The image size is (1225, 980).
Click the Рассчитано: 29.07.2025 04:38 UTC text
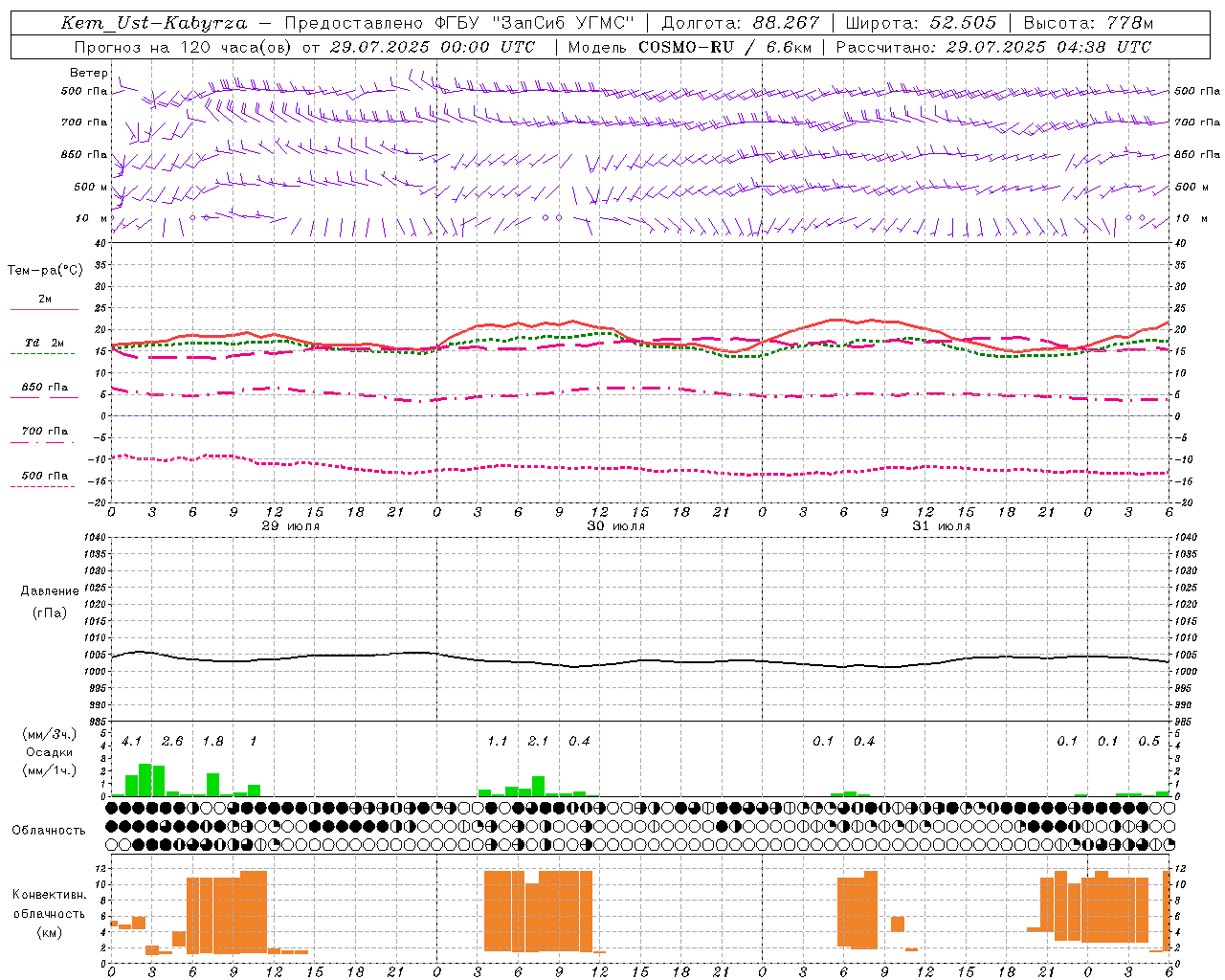point(994,47)
